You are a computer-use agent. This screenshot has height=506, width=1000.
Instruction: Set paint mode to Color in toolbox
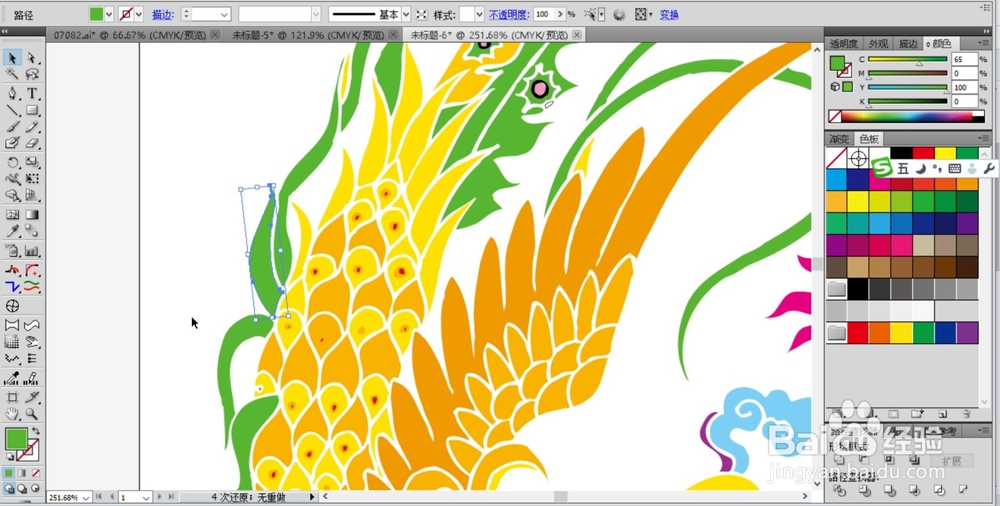(8, 473)
